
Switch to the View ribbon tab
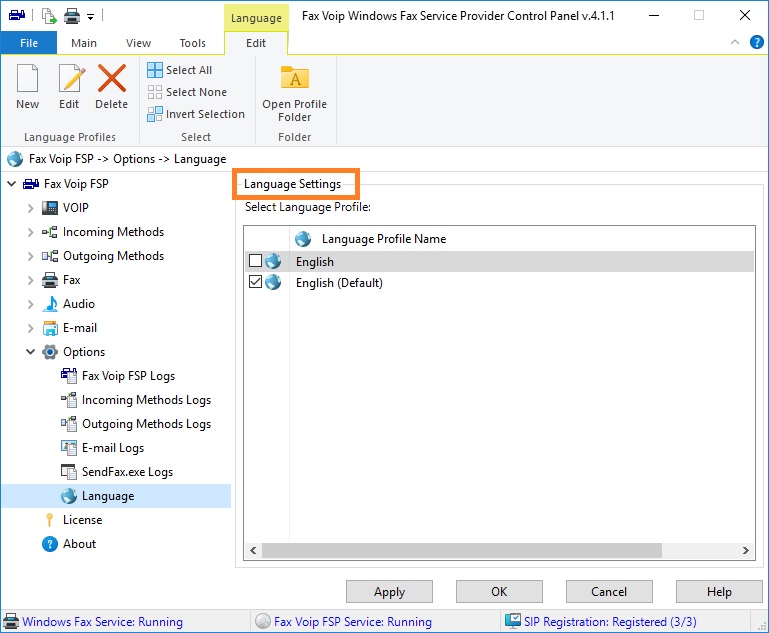(x=138, y=43)
